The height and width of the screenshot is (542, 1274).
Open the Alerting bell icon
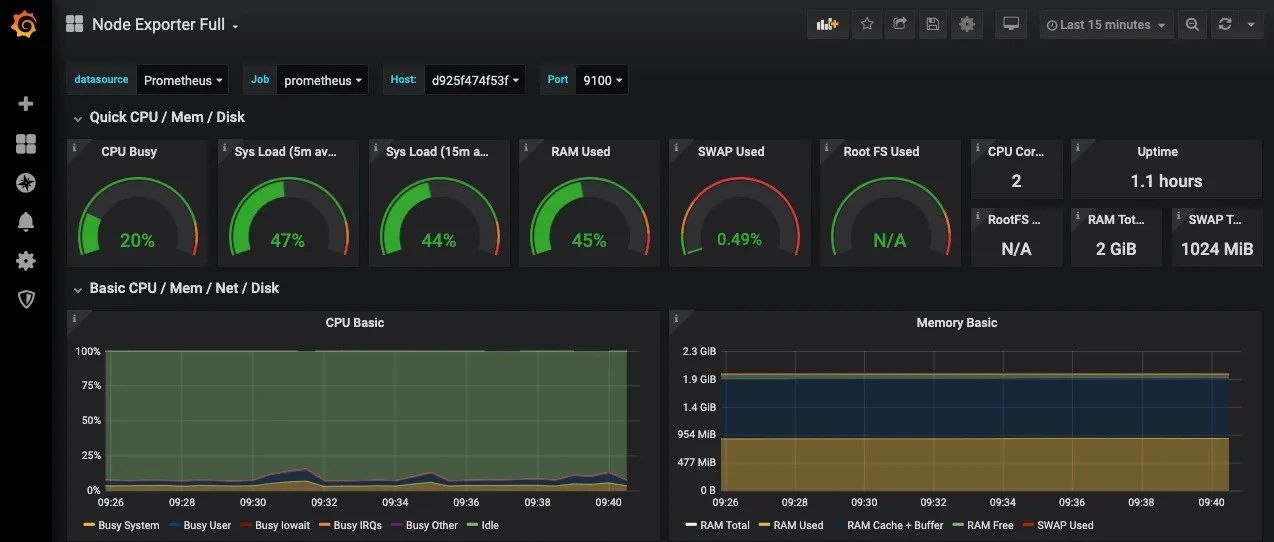[26, 222]
